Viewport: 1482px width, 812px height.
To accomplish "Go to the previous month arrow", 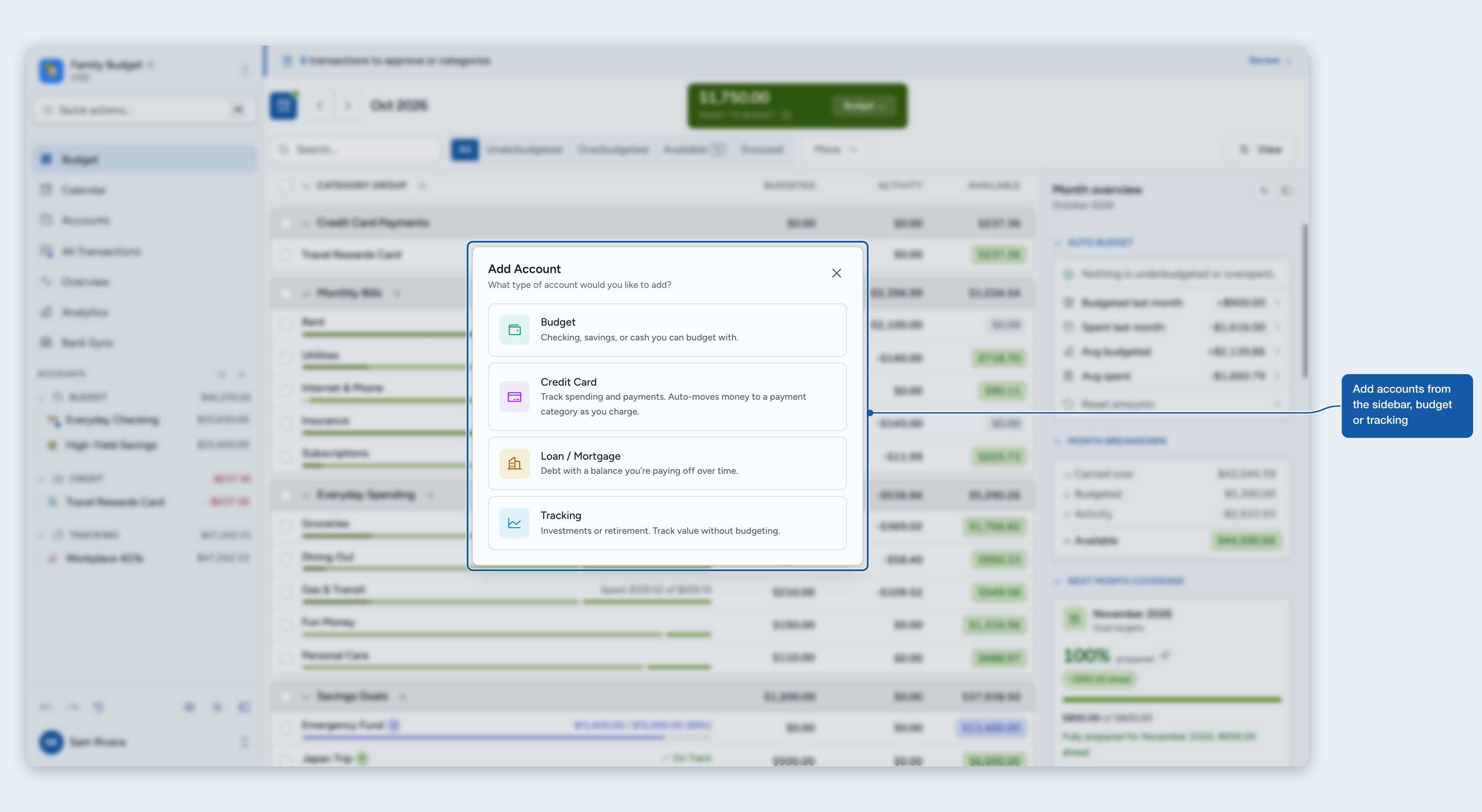I will coord(320,106).
